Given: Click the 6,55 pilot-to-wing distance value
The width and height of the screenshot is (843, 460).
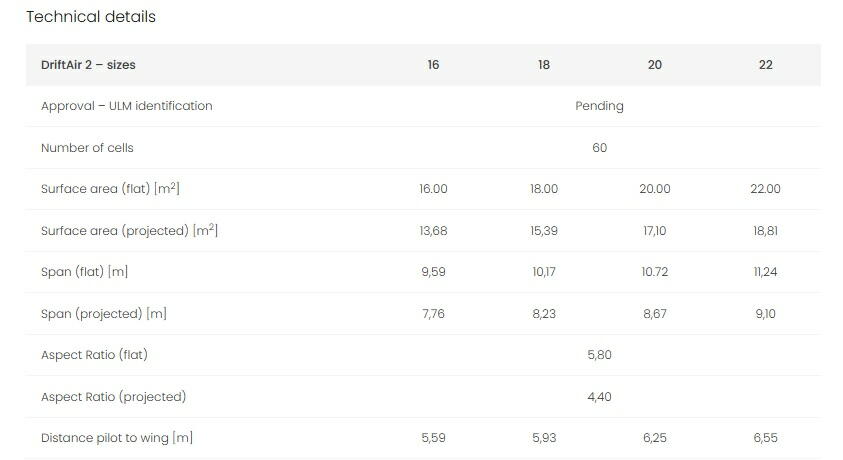Looking at the screenshot, I should pos(765,438).
